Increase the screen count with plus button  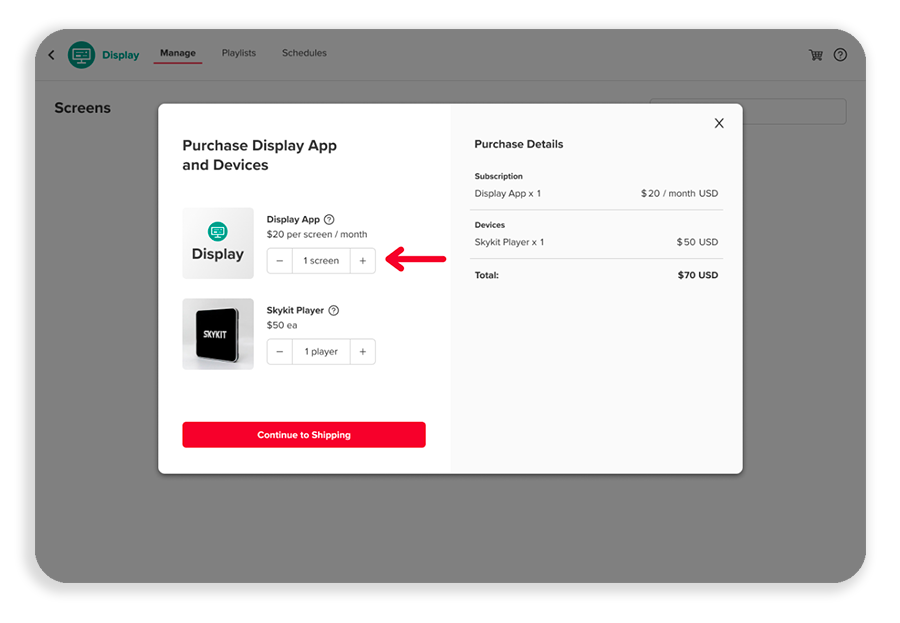pos(363,261)
